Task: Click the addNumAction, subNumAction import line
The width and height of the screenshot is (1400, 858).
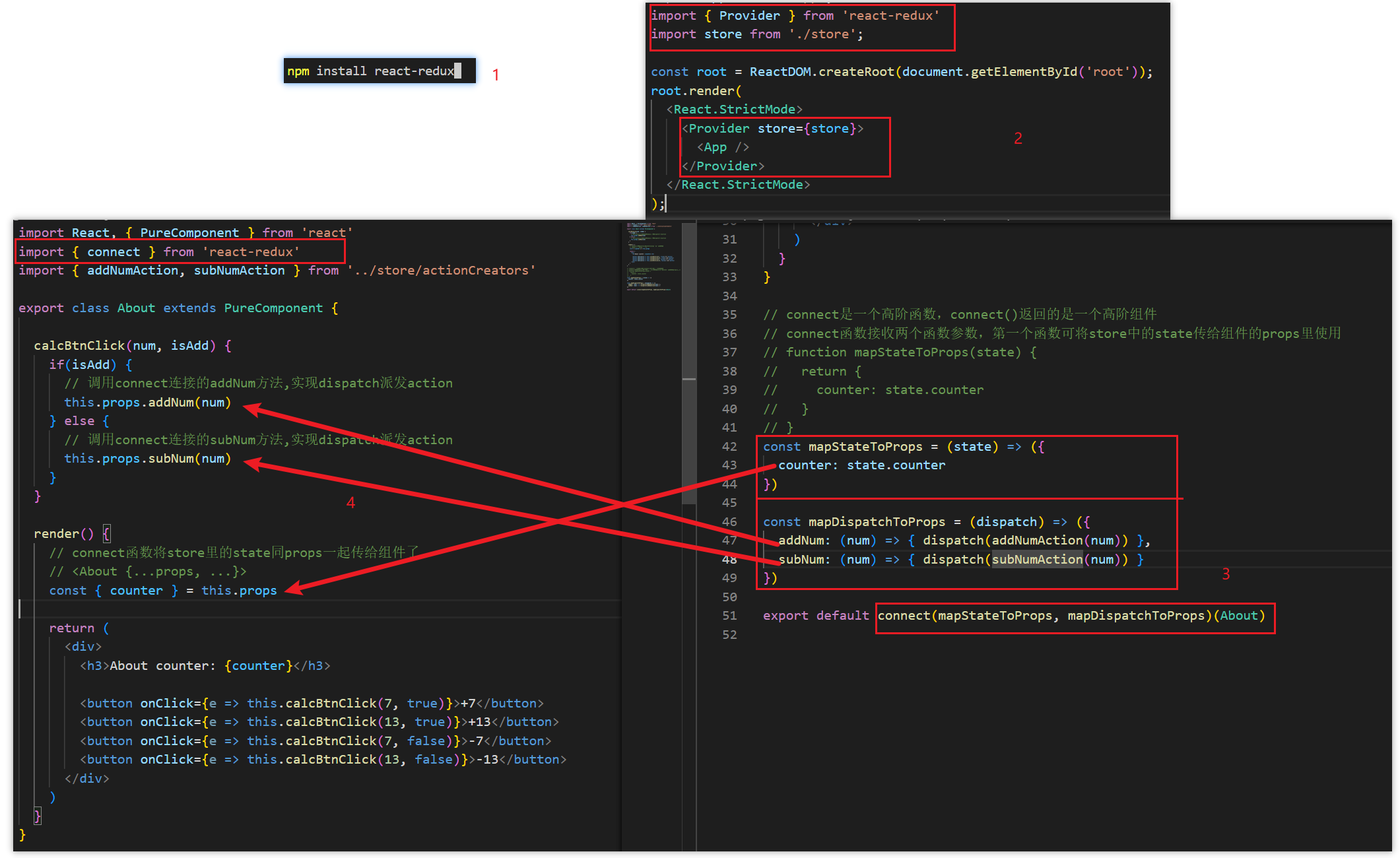Action: 277,270
